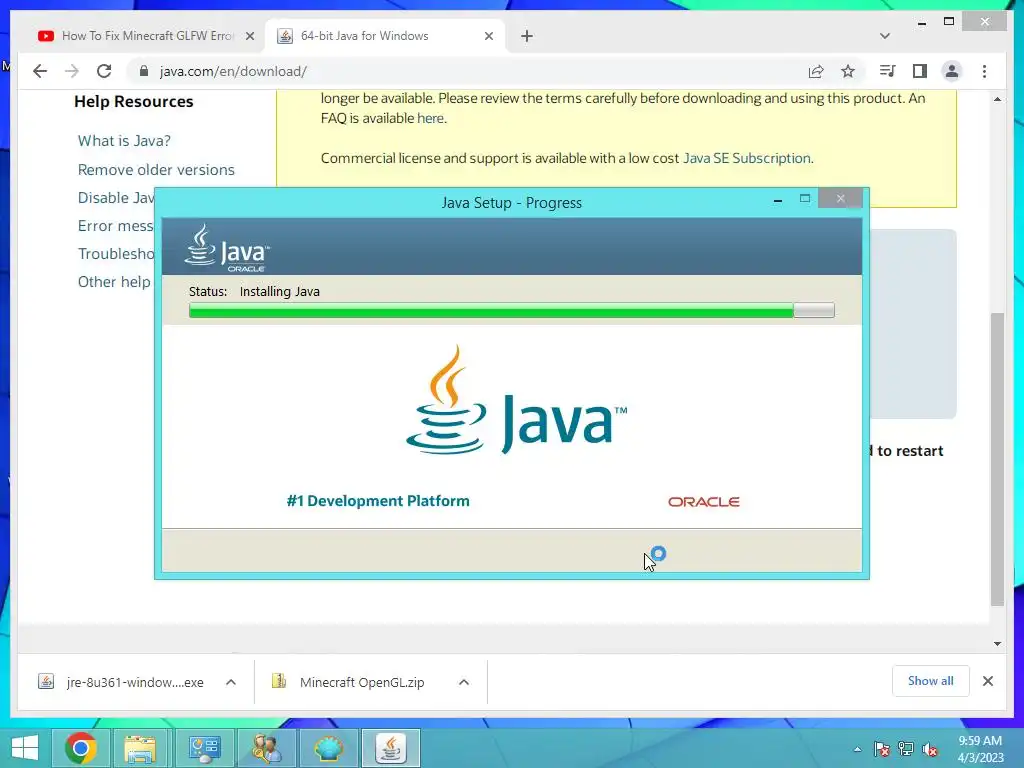1024x768 pixels.
Task: Show hidden system tray icons
Action: click(857, 749)
